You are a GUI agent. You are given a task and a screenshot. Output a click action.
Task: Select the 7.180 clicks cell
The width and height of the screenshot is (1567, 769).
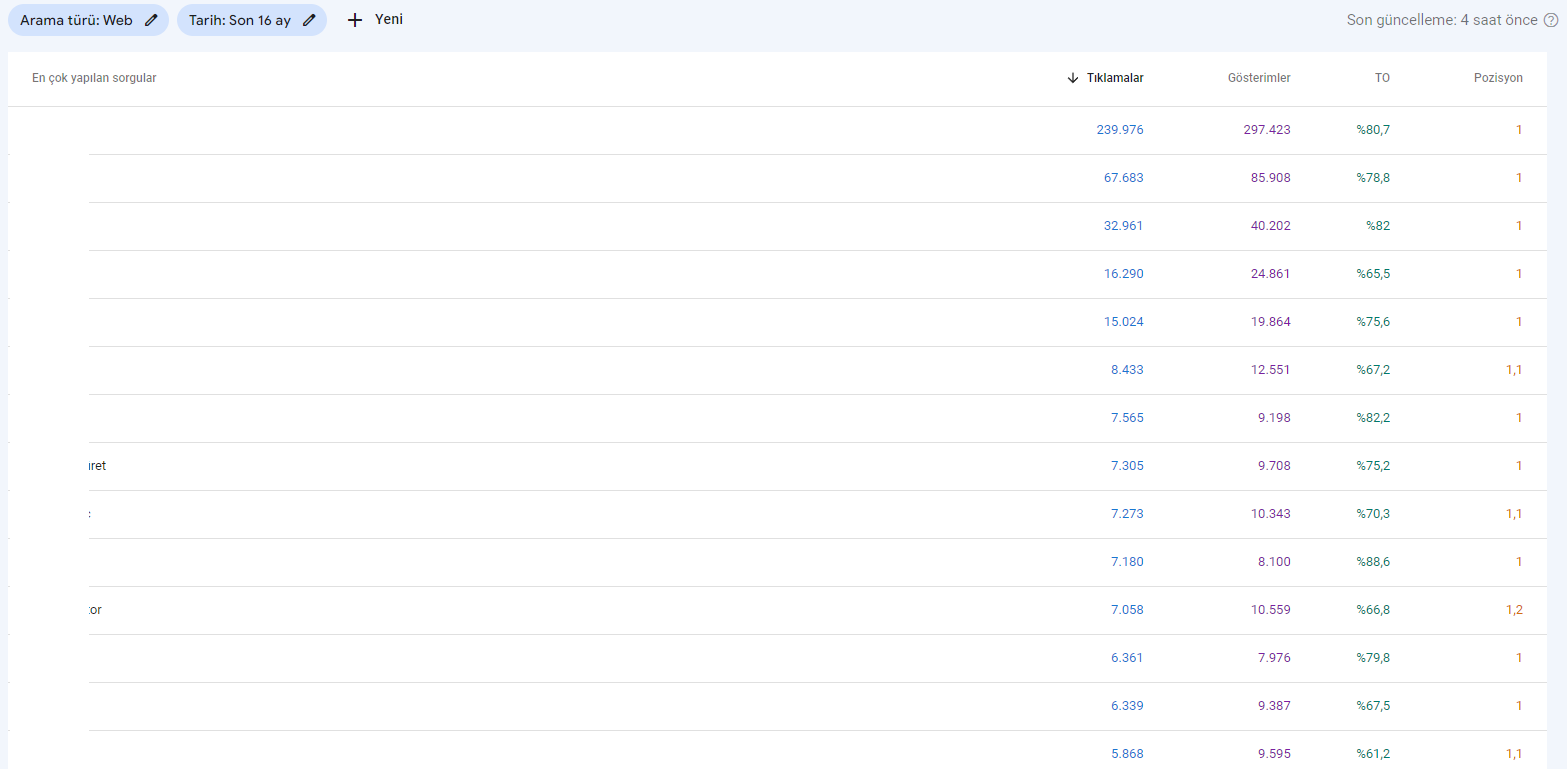tap(1127, 562)
